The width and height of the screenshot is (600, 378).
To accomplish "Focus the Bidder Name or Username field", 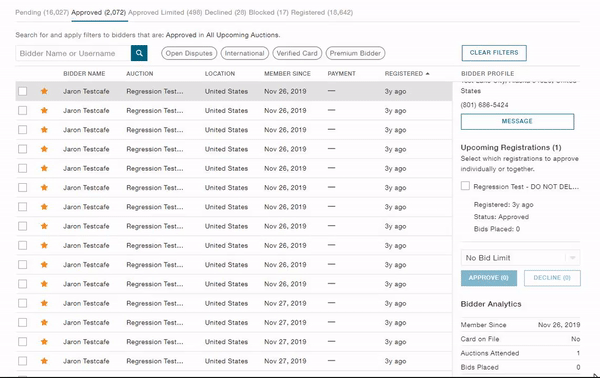I will point(73,53).
